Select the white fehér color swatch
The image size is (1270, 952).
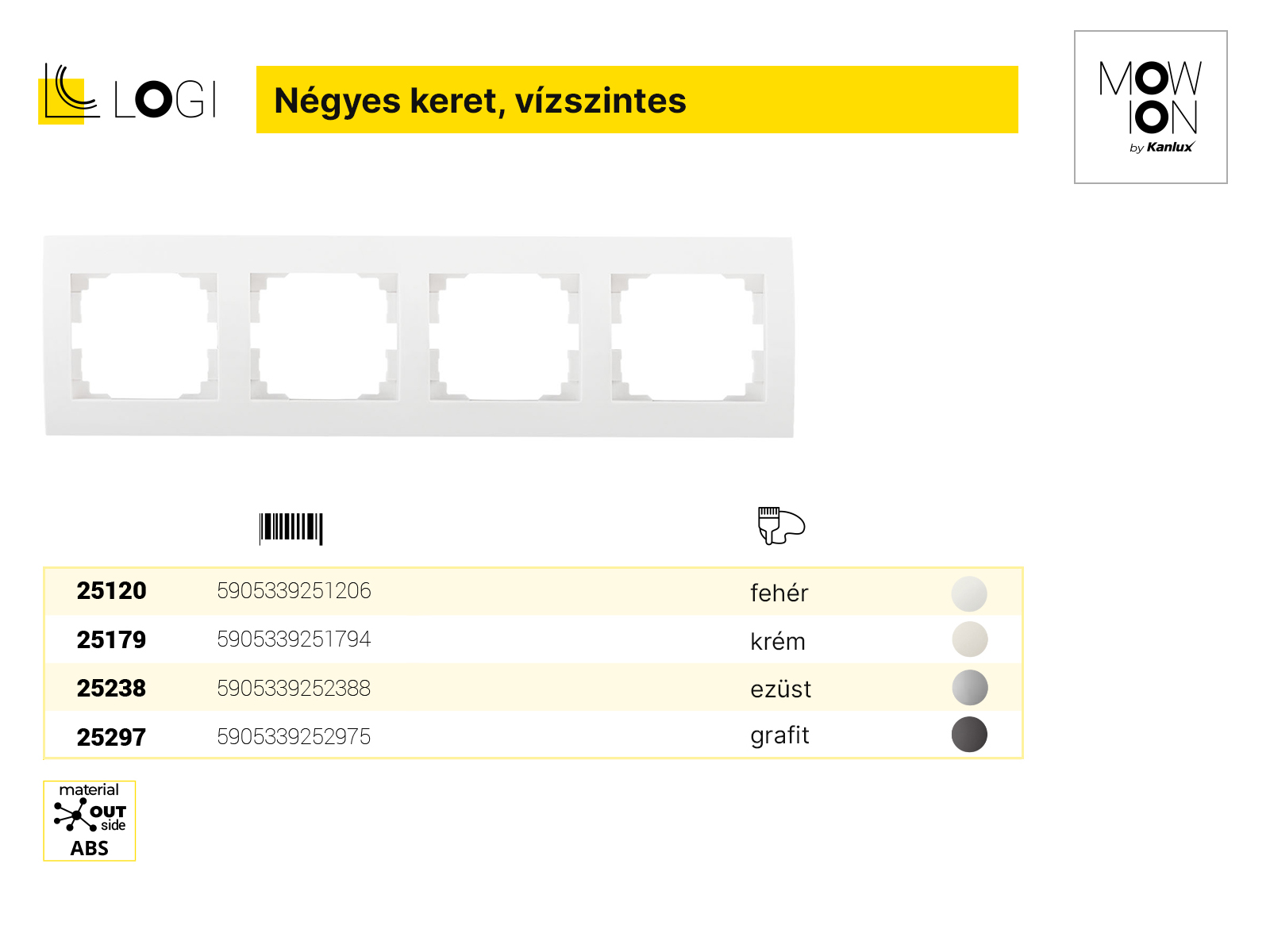pos(969,593)
